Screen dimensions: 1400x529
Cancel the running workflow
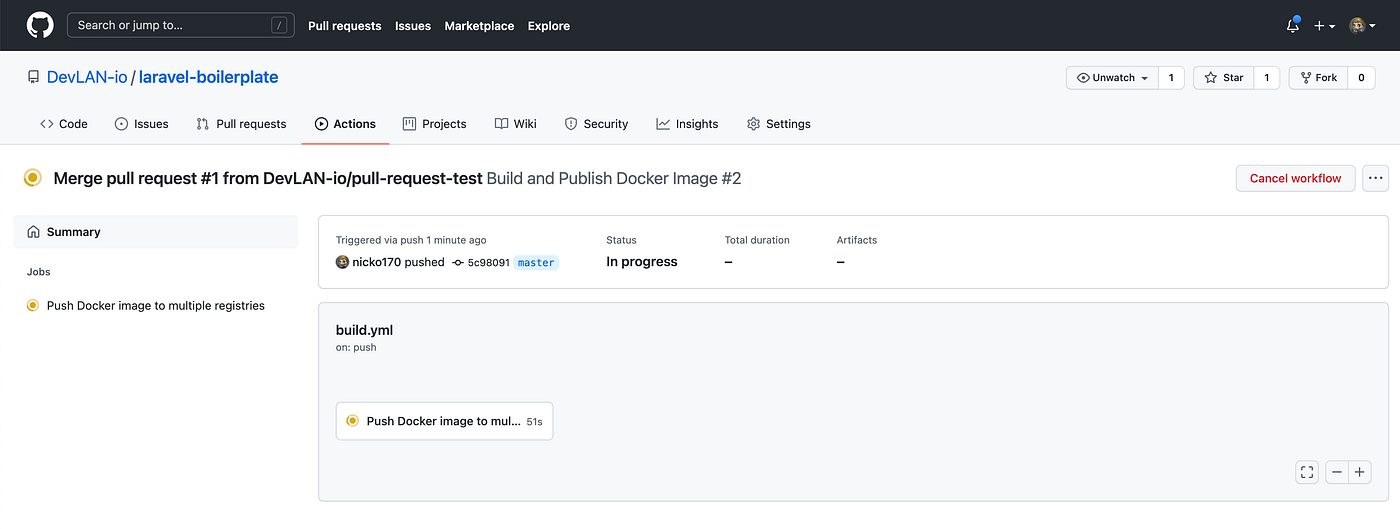pyautogui.click(x=1295, y=178)
